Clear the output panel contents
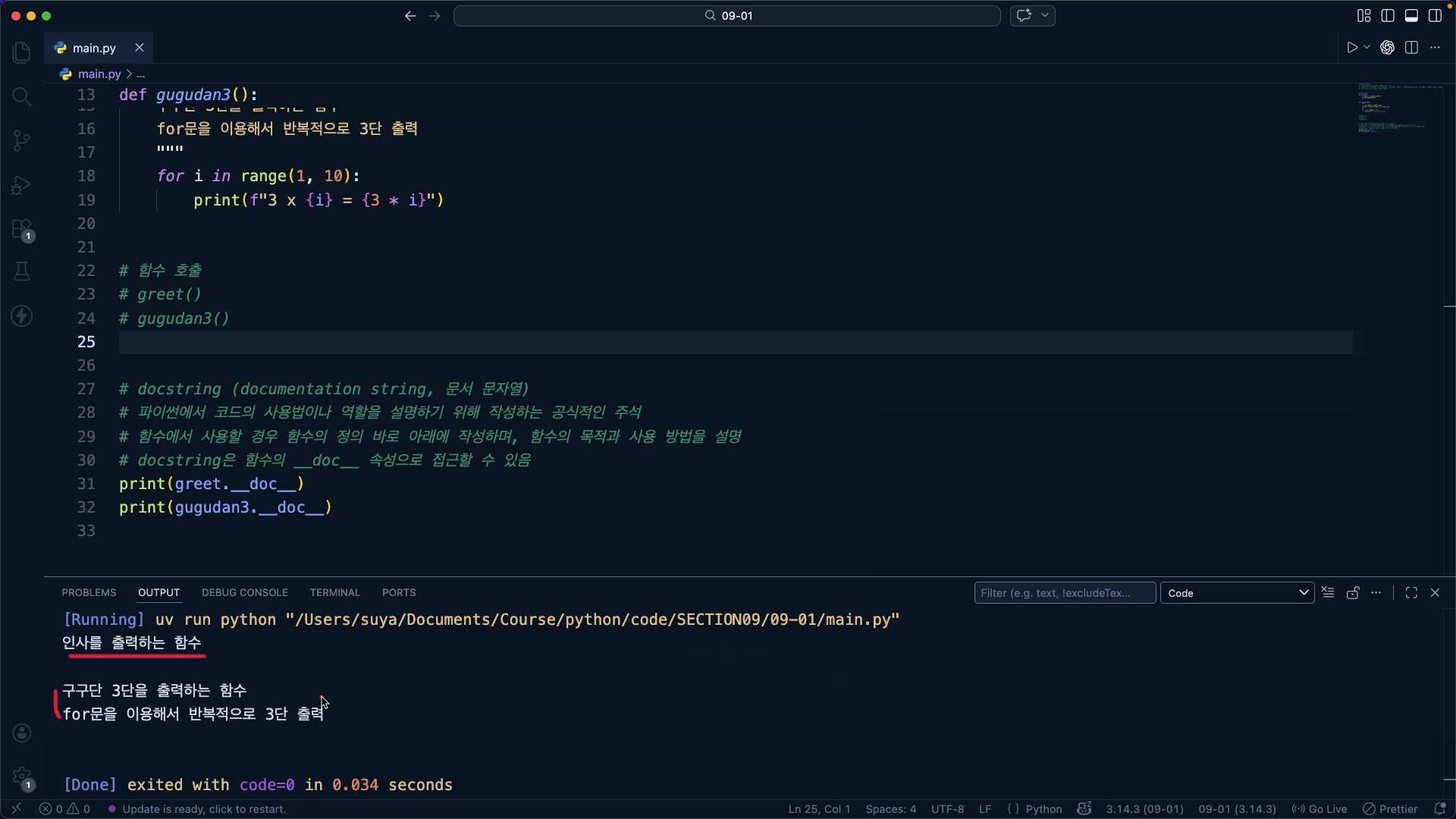The width and height of the screenshot is (1456, 819). point(1328,593)
